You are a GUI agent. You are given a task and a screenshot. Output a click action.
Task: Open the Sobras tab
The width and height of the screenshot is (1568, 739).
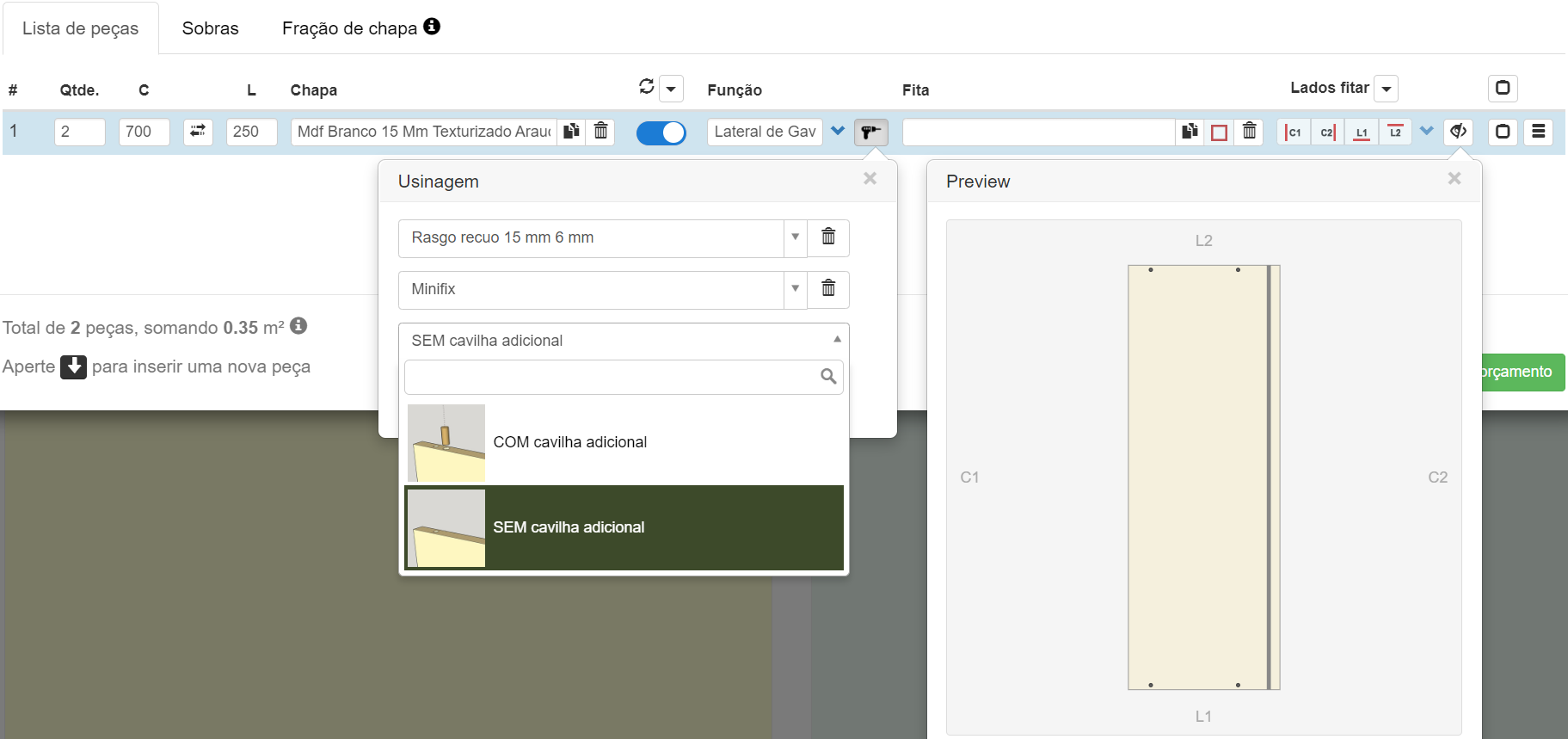(x=210, y=28)
